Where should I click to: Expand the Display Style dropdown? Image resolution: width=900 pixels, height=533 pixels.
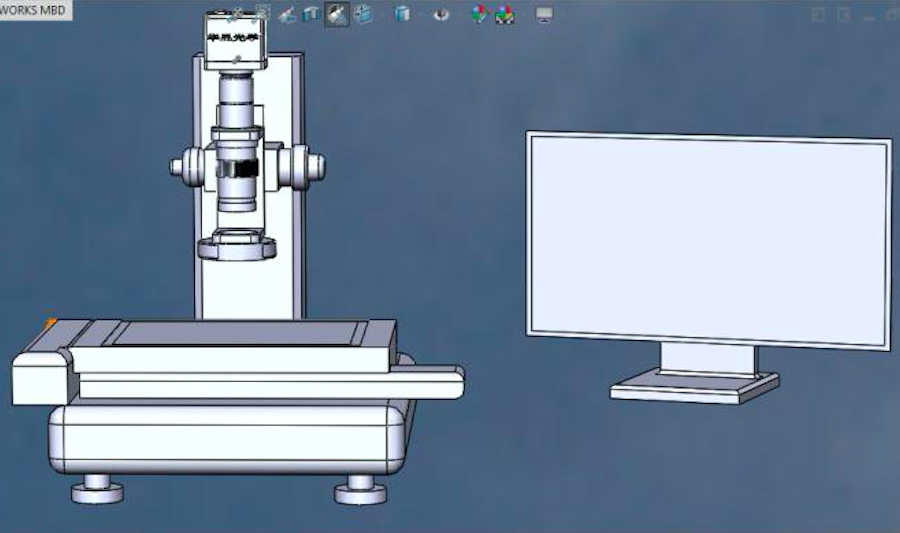tap(402, 14)
